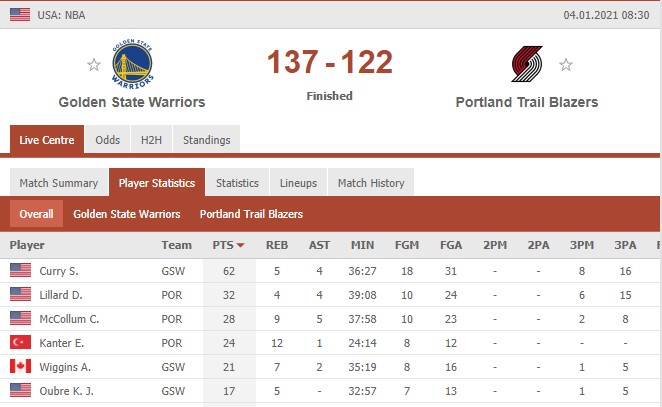Switch to the Match Summary tab

click(59, 183)
